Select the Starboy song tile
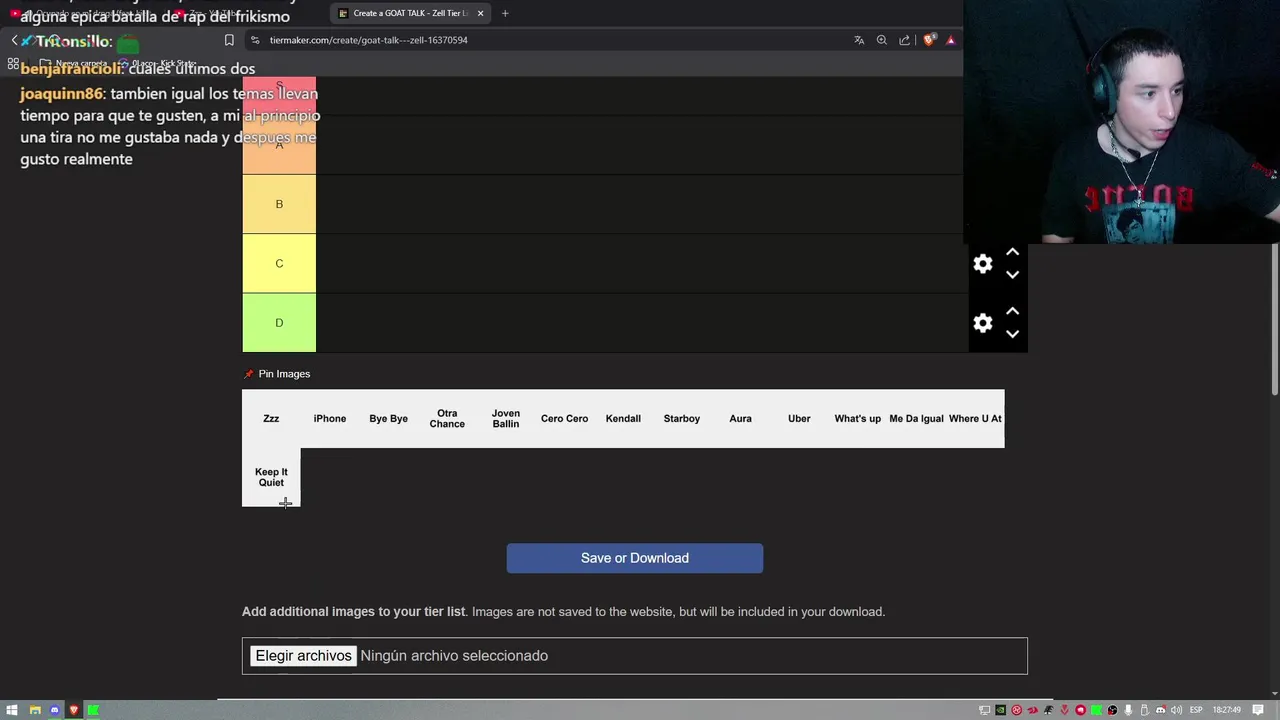 pos(682,418)
